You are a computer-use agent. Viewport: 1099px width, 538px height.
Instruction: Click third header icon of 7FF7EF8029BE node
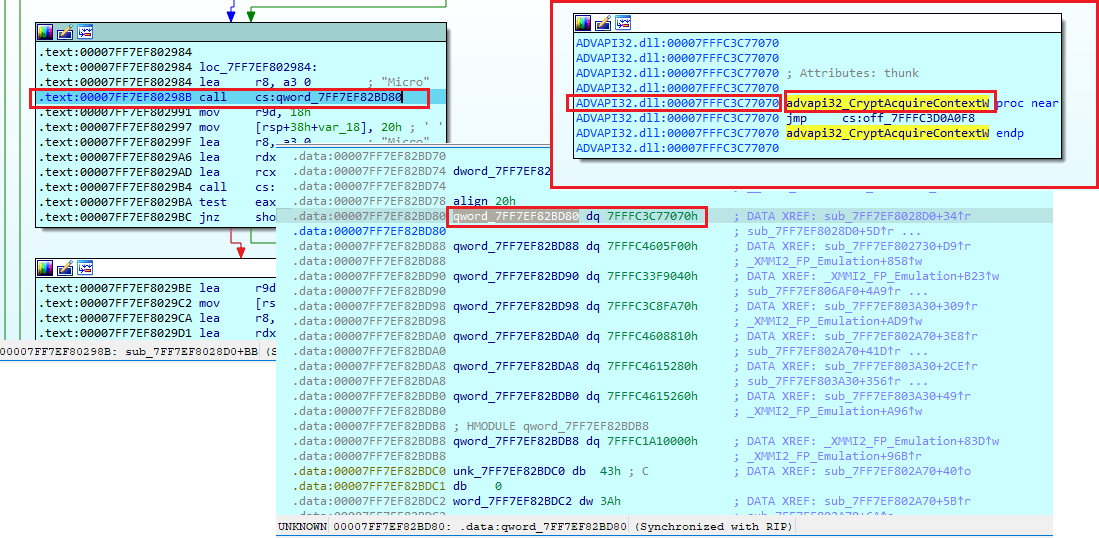tap(86, 268)
